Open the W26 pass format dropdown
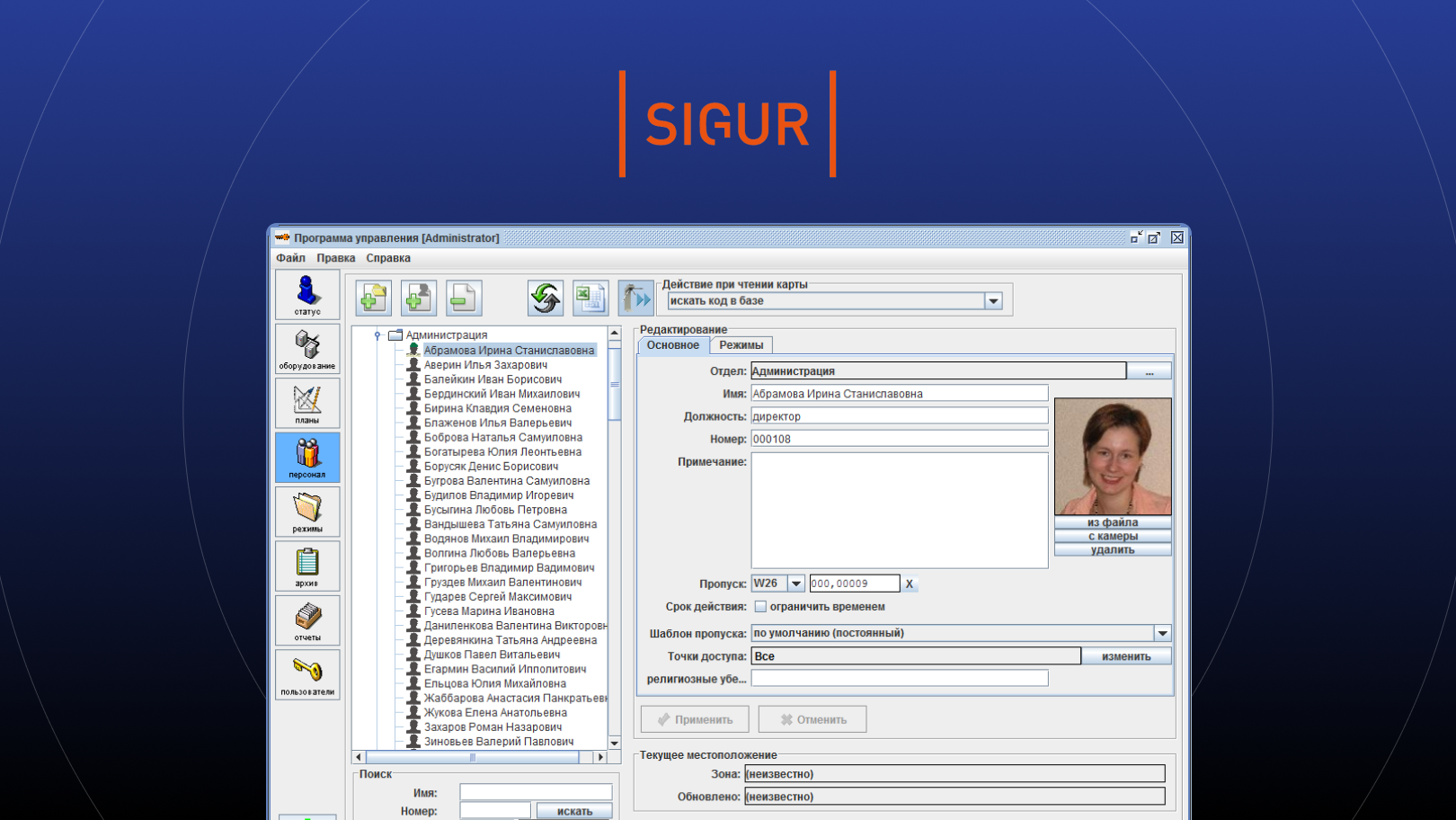The height and width of the screenshot is (820, 1456). pos(796,583)
